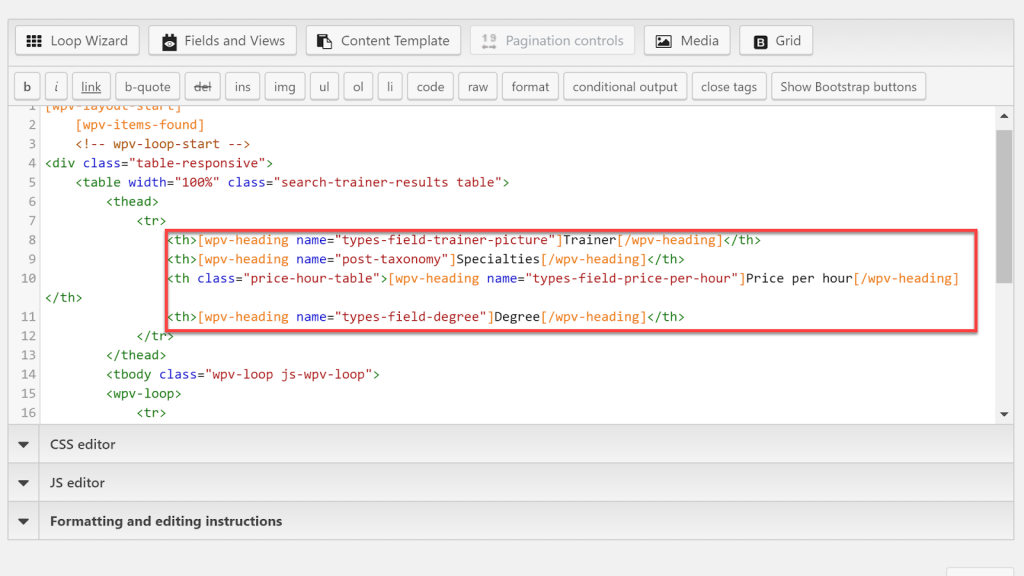
Task: Apply italic with the i button
Action: coord(57,87)
